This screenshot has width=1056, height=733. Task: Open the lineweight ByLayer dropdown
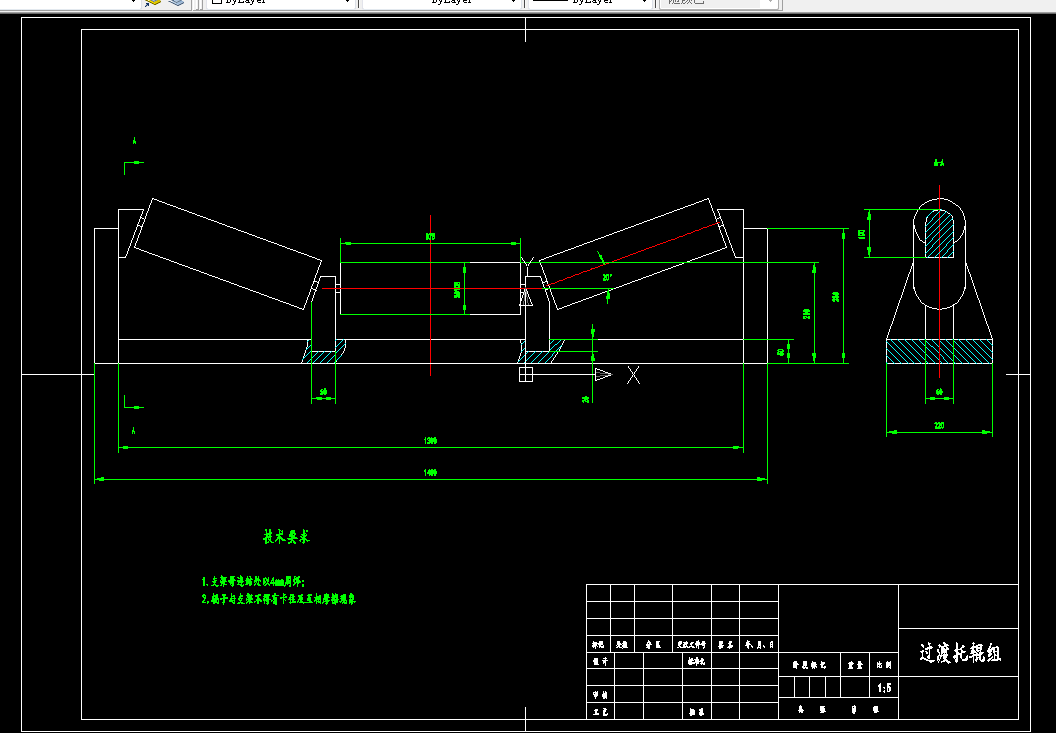(x=591, y=2)
